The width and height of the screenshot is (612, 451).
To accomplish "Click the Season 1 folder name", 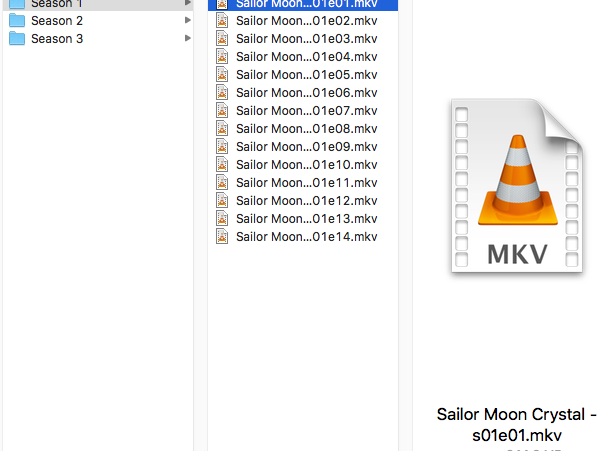I will 57,4.
